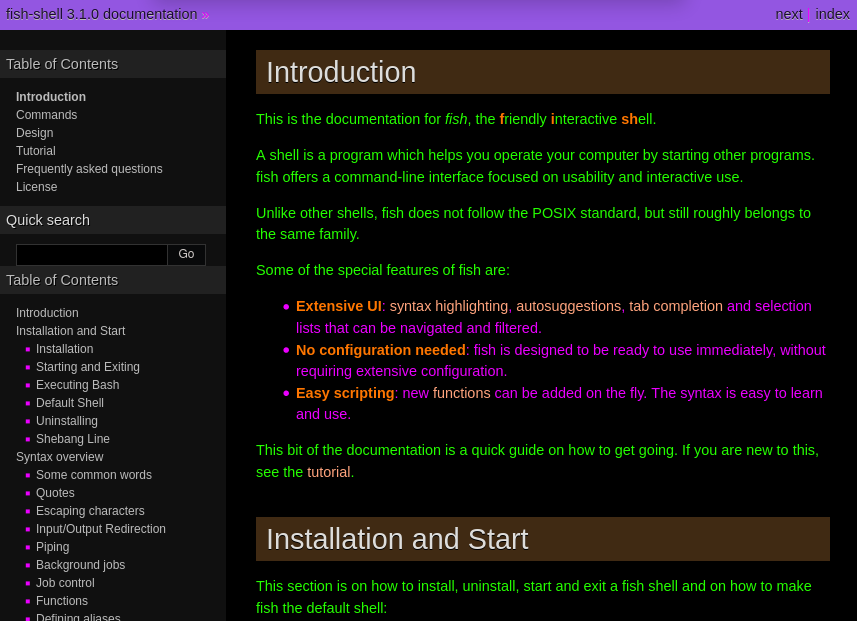Jump to Shebang Line section

(x=73, y=439)
